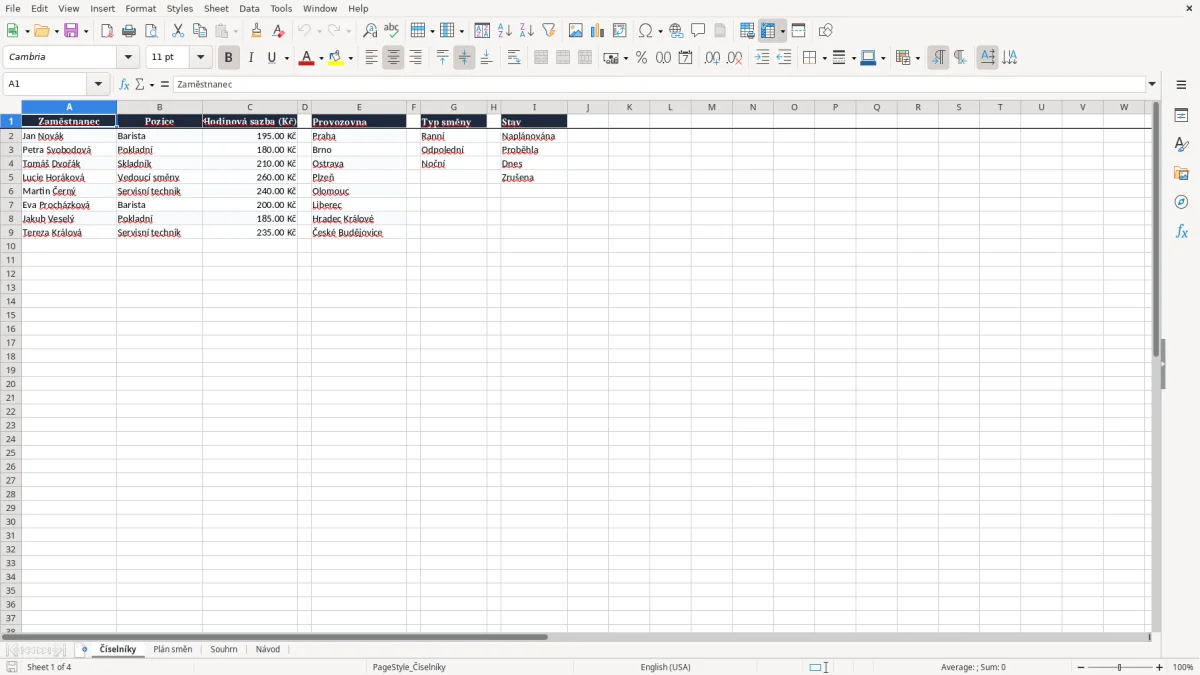1200x675 pixels.
Task: Insert pivot table icon
Action: [x=620, y=31]
